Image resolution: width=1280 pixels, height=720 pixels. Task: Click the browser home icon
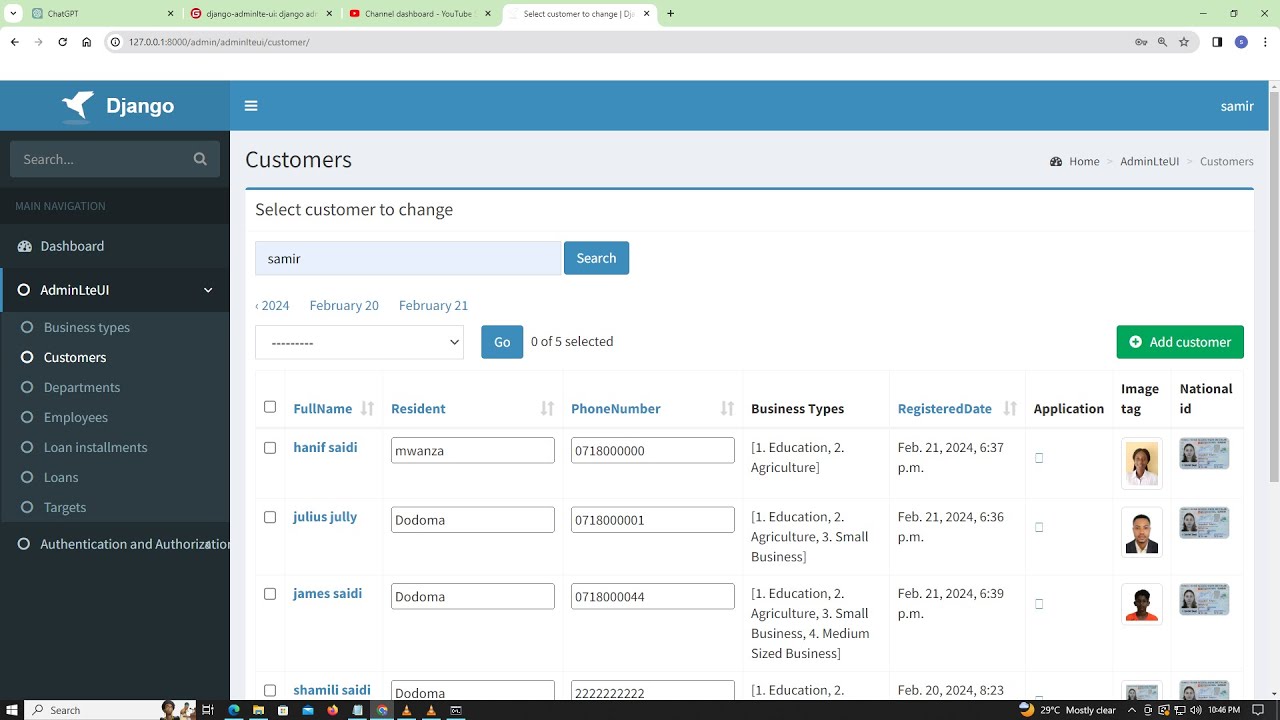[x=86, y=42]
